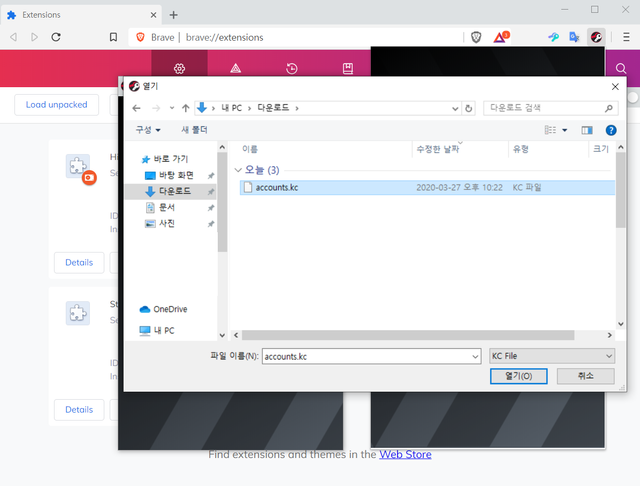Select OneDrive in the sidebar
640x486 pixels.
click(163, 309)
